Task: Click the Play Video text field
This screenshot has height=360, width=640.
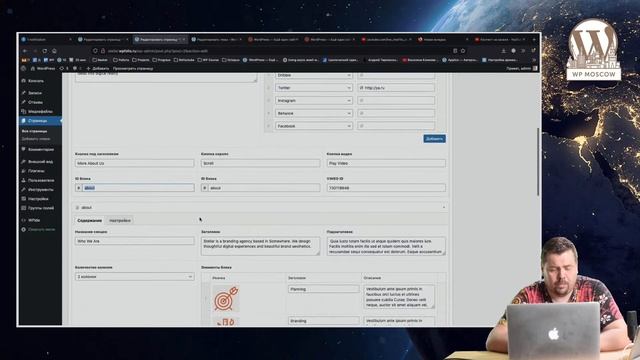Action: click(x=386, y=163)
